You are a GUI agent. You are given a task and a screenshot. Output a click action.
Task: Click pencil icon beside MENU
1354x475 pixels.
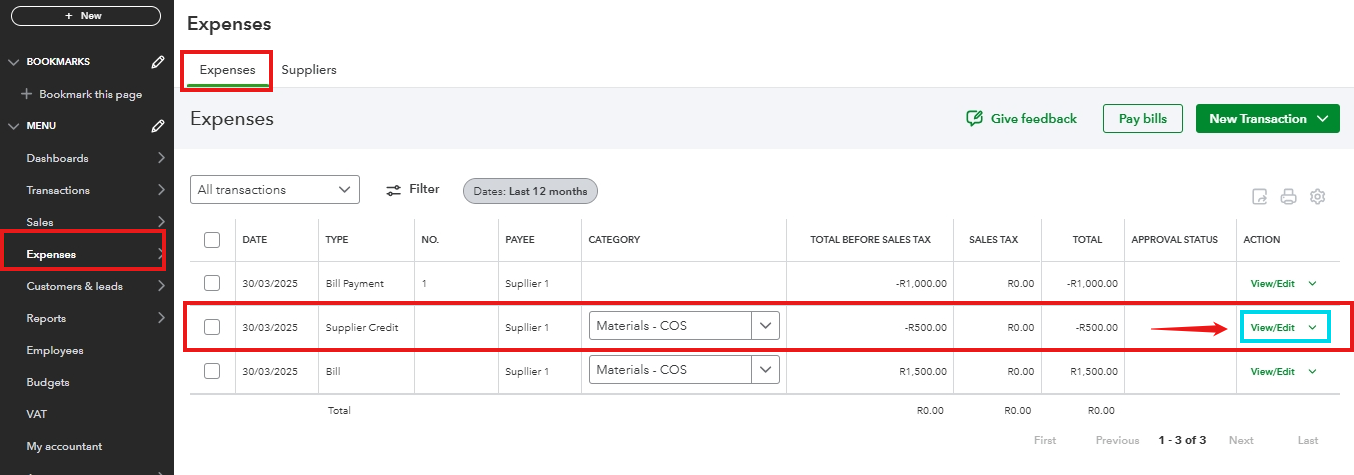pyautogui.click(x=157, y=126)
